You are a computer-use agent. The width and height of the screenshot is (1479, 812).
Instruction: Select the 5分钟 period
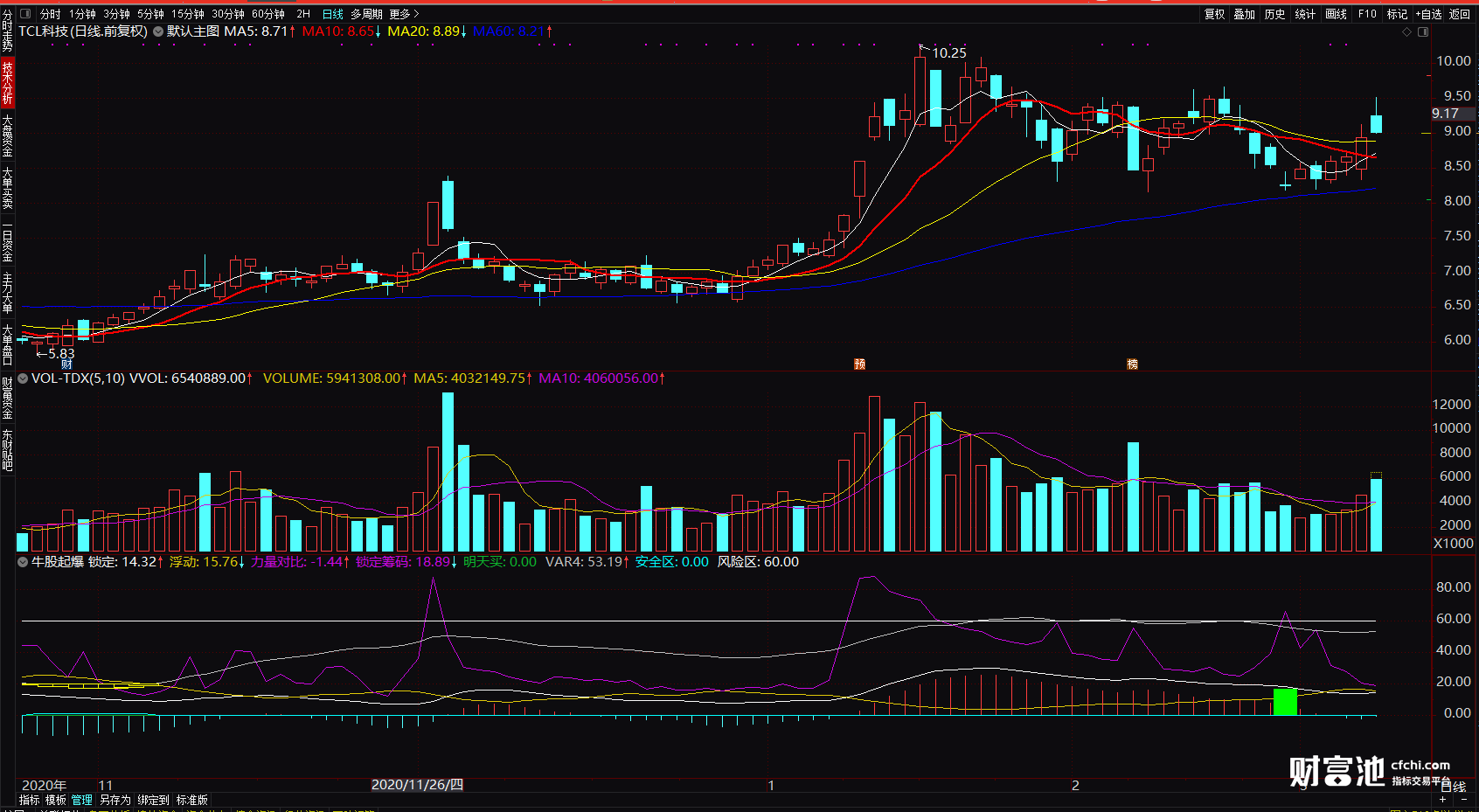pos(150,14)
